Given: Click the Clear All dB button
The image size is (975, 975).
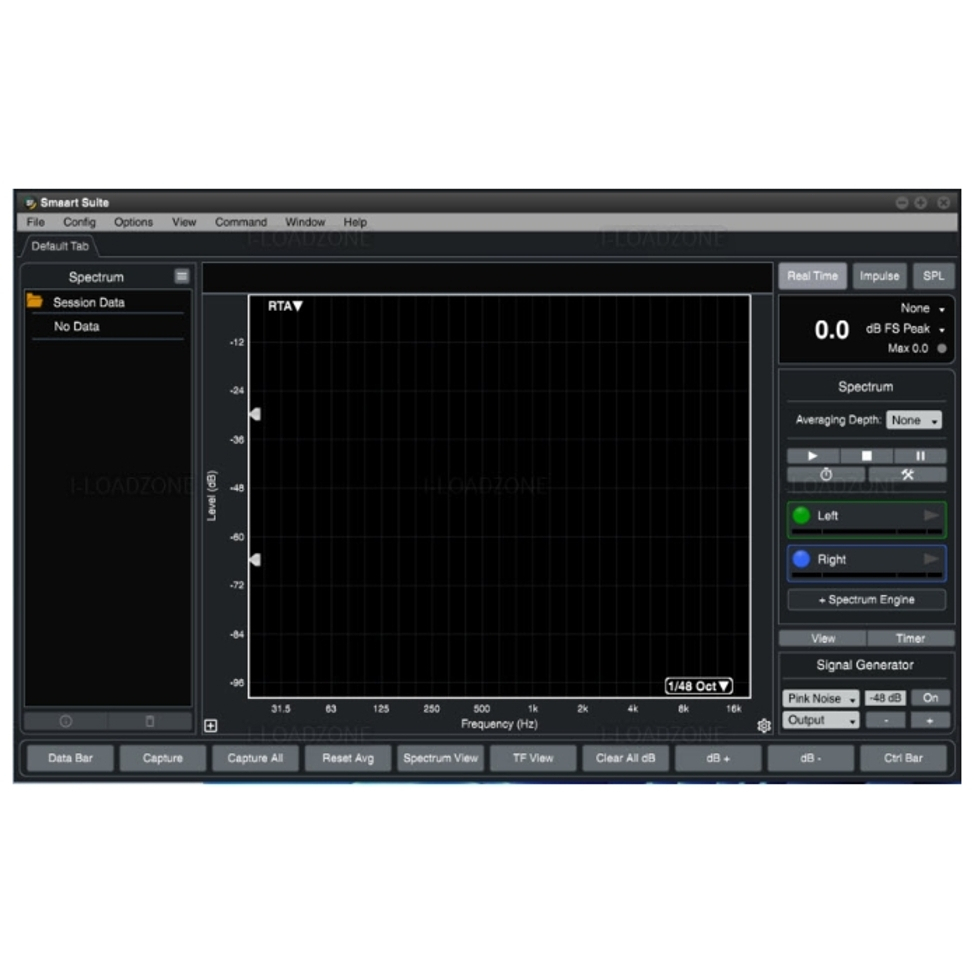Looking at the screenshot, I should [x=626, y=758].
